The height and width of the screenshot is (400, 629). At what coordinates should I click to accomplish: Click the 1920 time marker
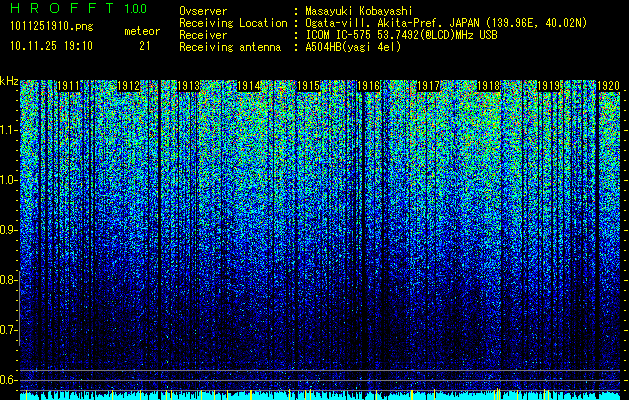tap(609, 86)
